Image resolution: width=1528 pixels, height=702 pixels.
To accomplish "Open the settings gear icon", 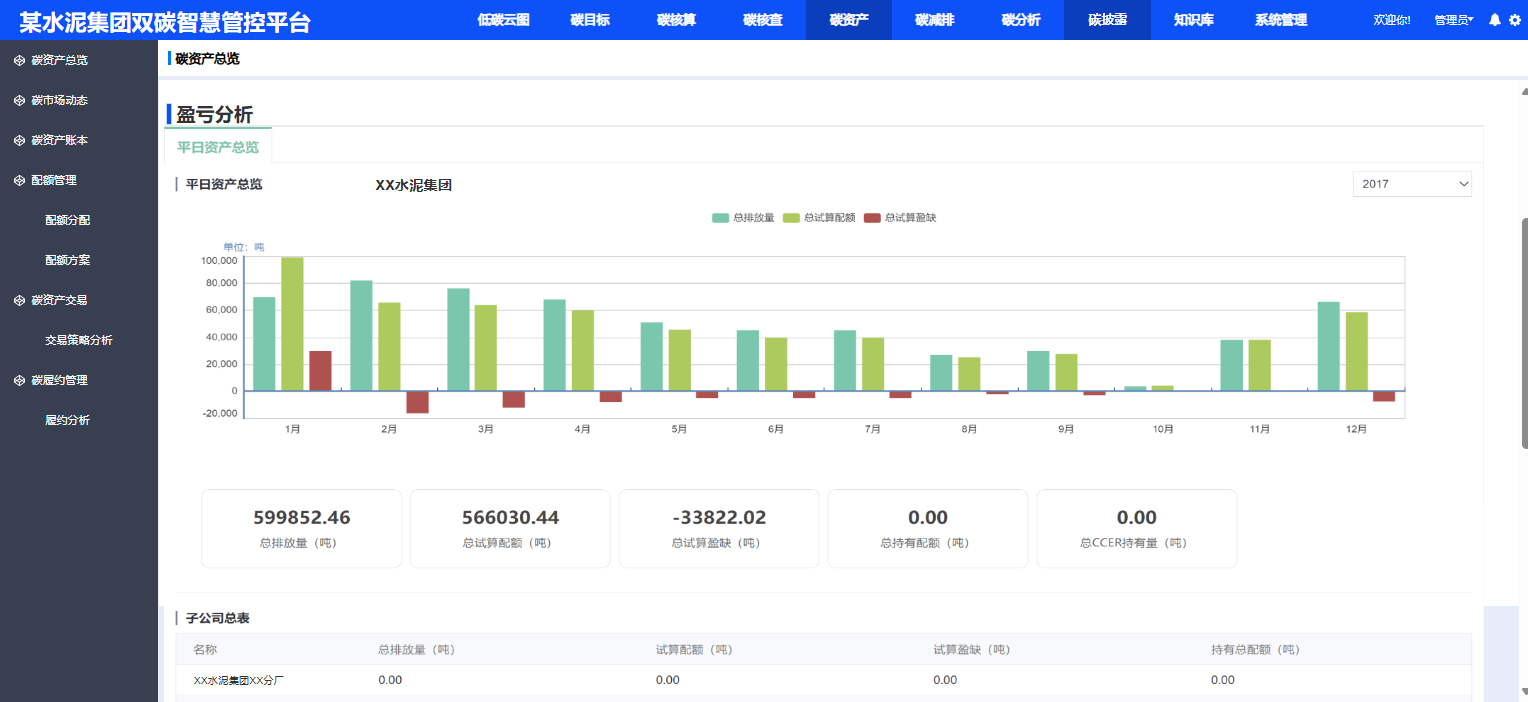I will 1514,20.
